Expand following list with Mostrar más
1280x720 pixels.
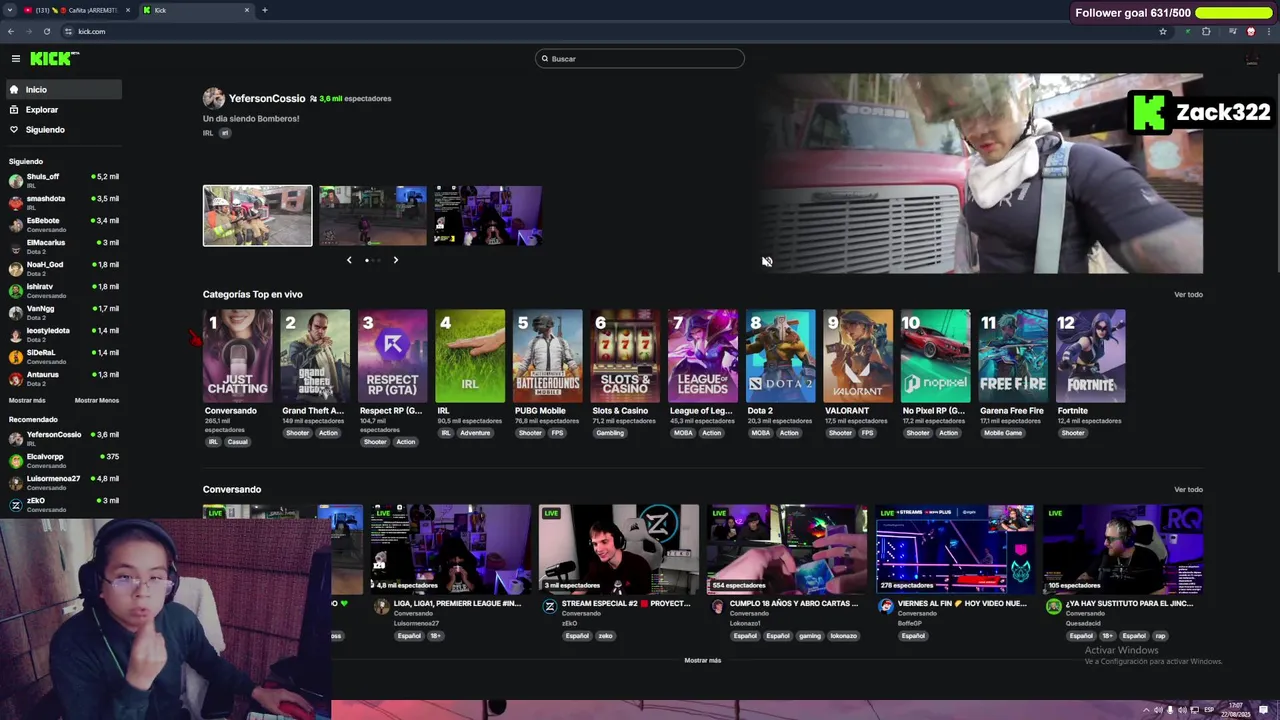(27, 400)
